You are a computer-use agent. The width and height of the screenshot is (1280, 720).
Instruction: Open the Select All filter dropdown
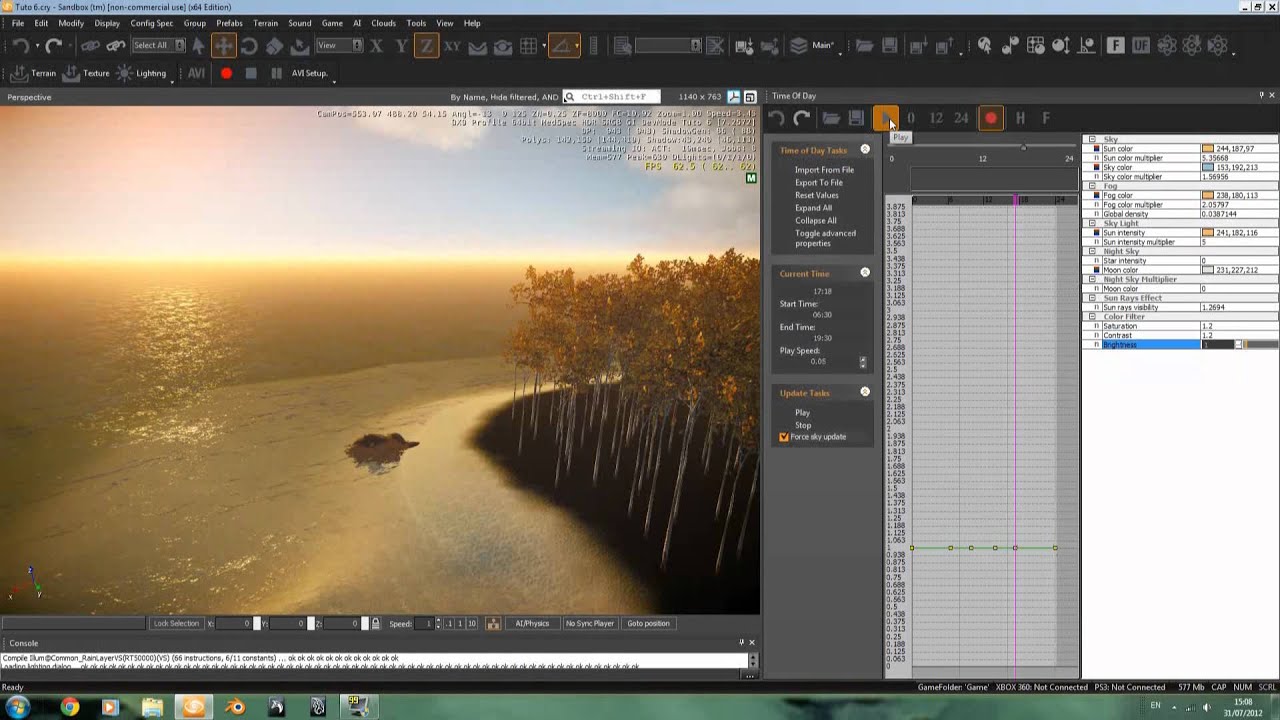[157, 45]
